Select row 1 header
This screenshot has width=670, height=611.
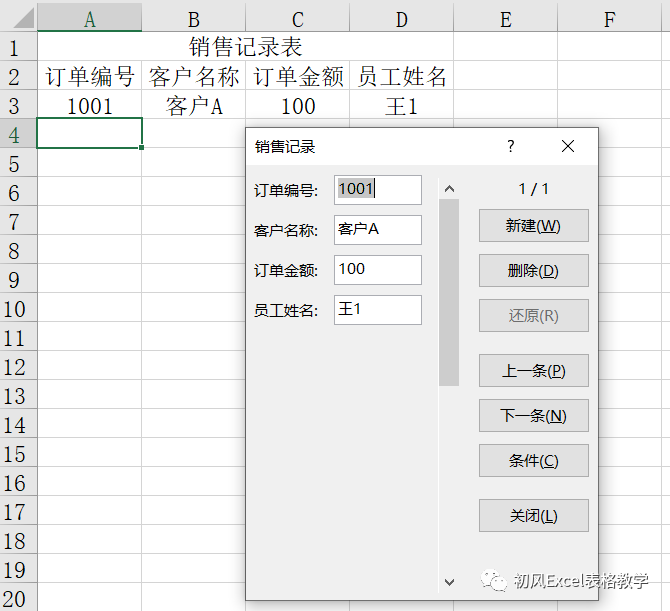coord(18,47)
